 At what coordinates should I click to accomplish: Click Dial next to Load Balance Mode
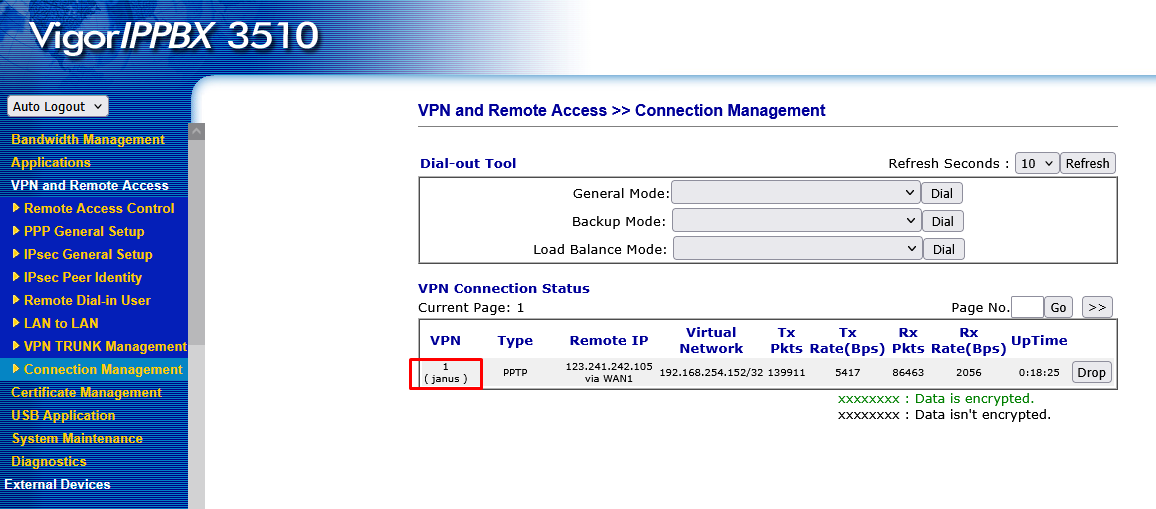pos(944,249)
